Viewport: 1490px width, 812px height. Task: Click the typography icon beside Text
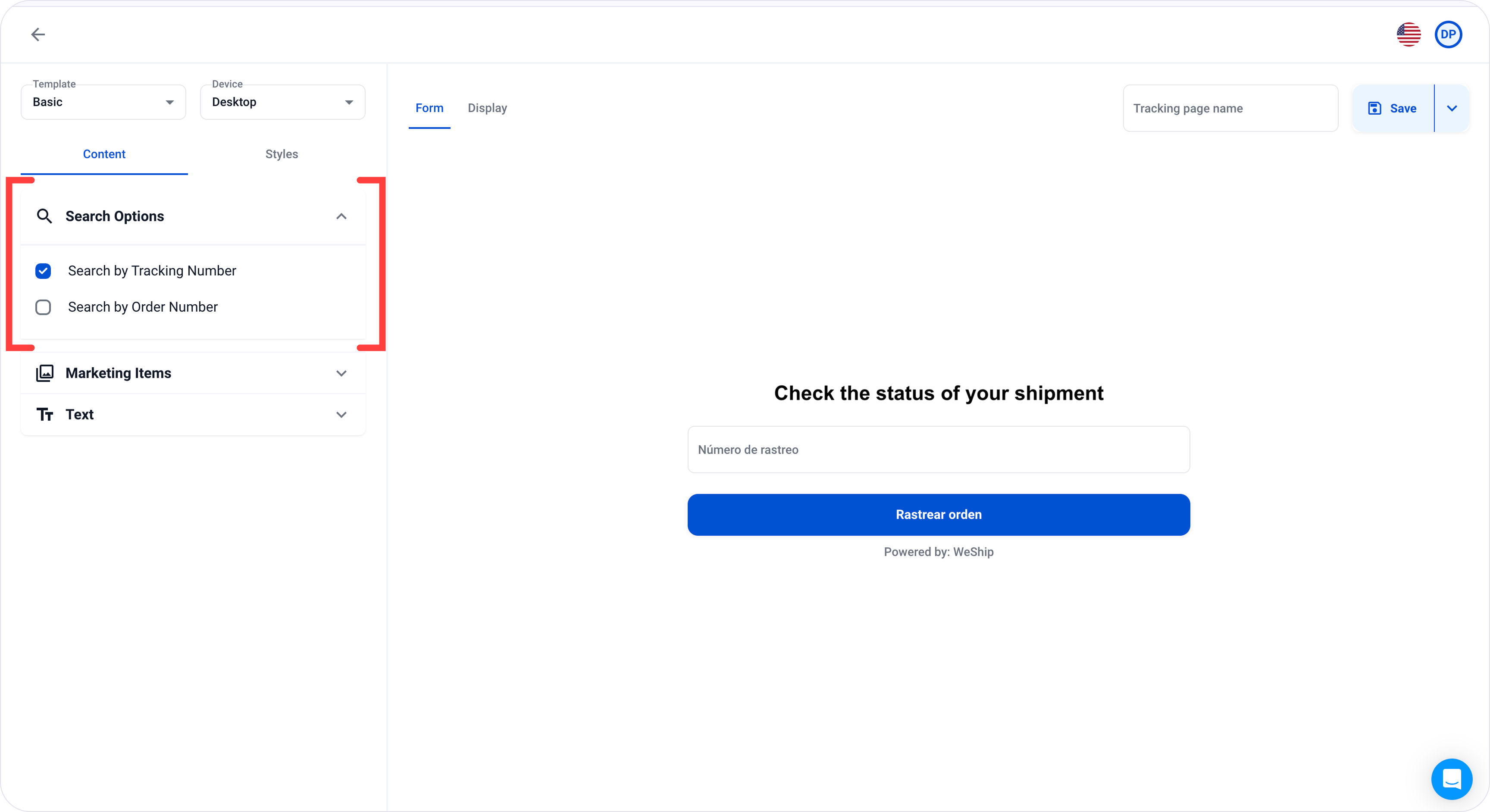[44, 415]
